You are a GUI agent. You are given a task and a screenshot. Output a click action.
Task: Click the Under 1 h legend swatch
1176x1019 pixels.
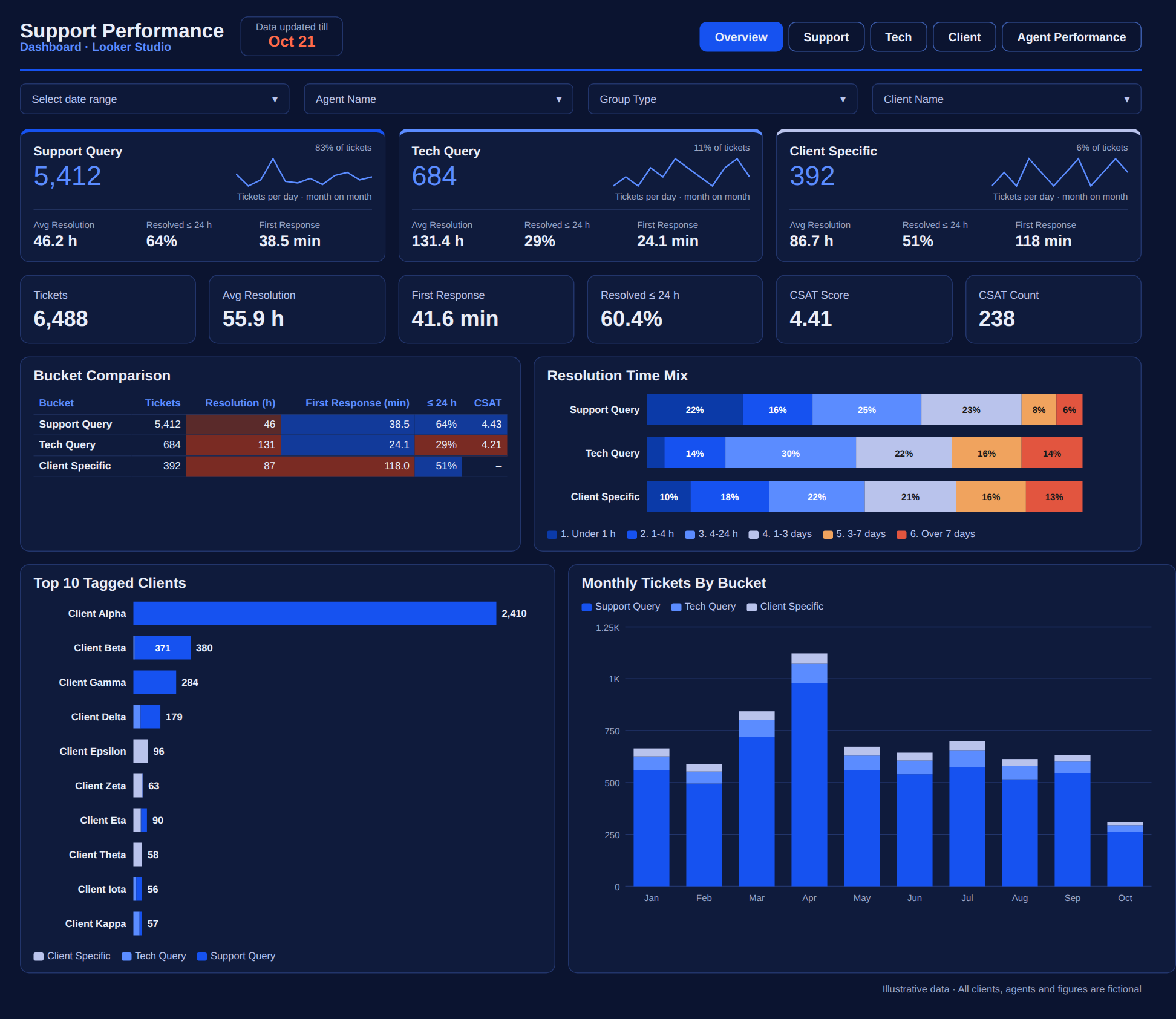pyautogui.click(x=552, y=535)
